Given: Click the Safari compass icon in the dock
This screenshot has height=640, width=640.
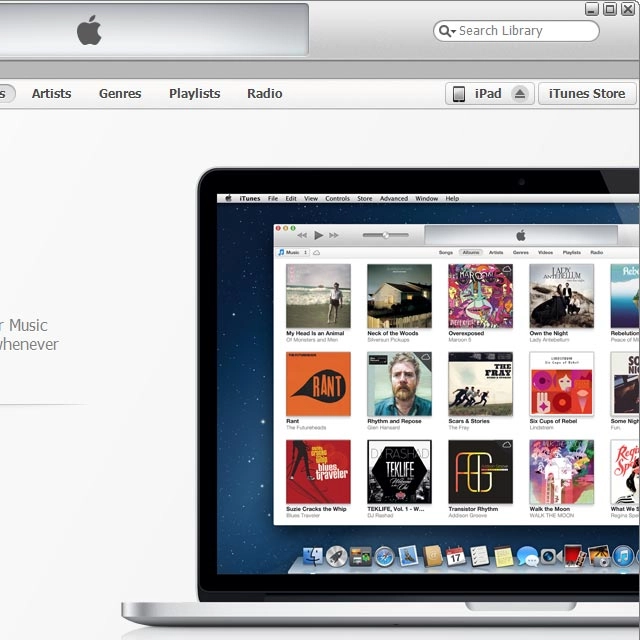Looking at the screenshot, I should [384, 556].
